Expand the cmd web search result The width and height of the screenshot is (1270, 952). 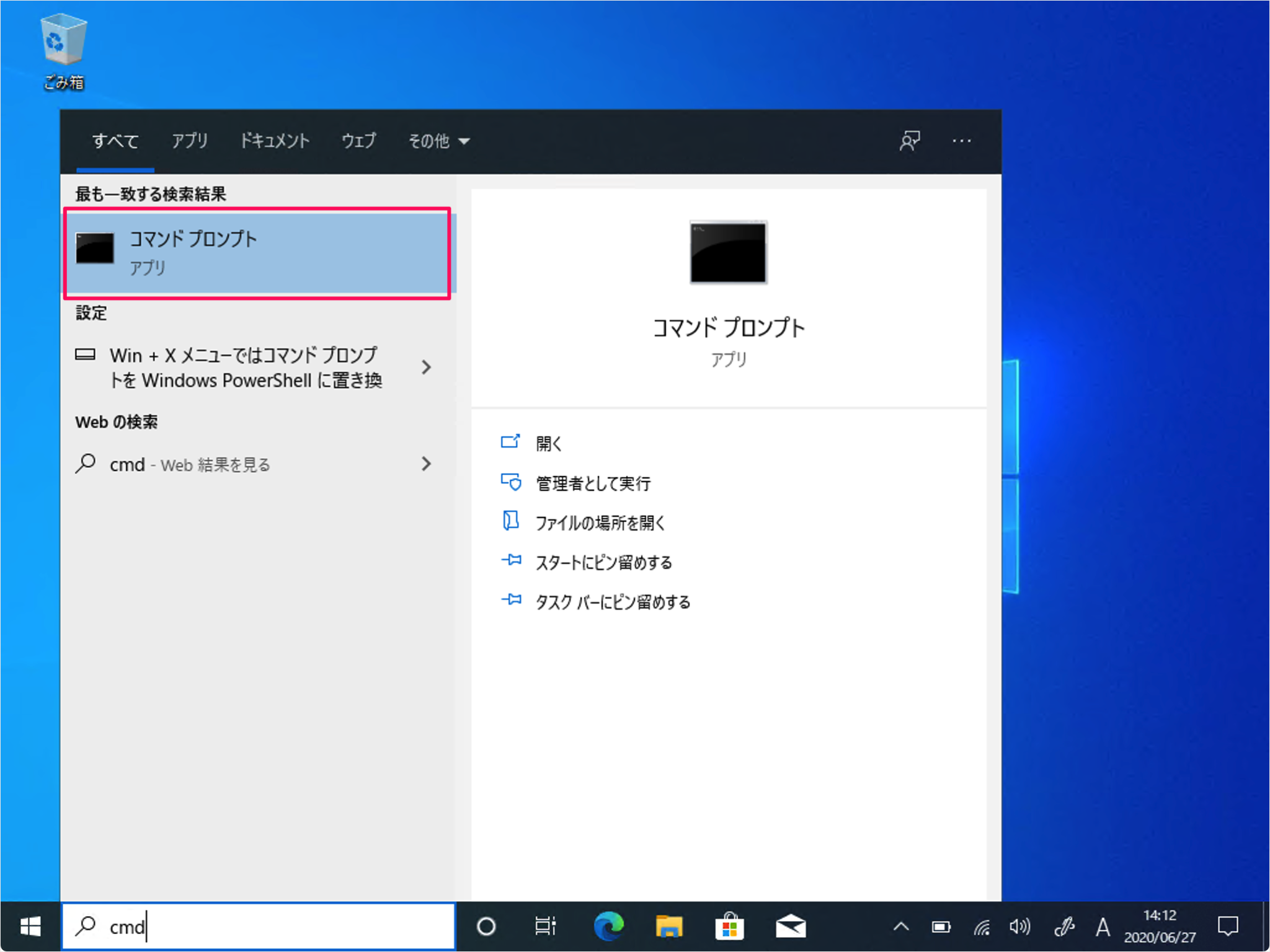coord(426,464)
